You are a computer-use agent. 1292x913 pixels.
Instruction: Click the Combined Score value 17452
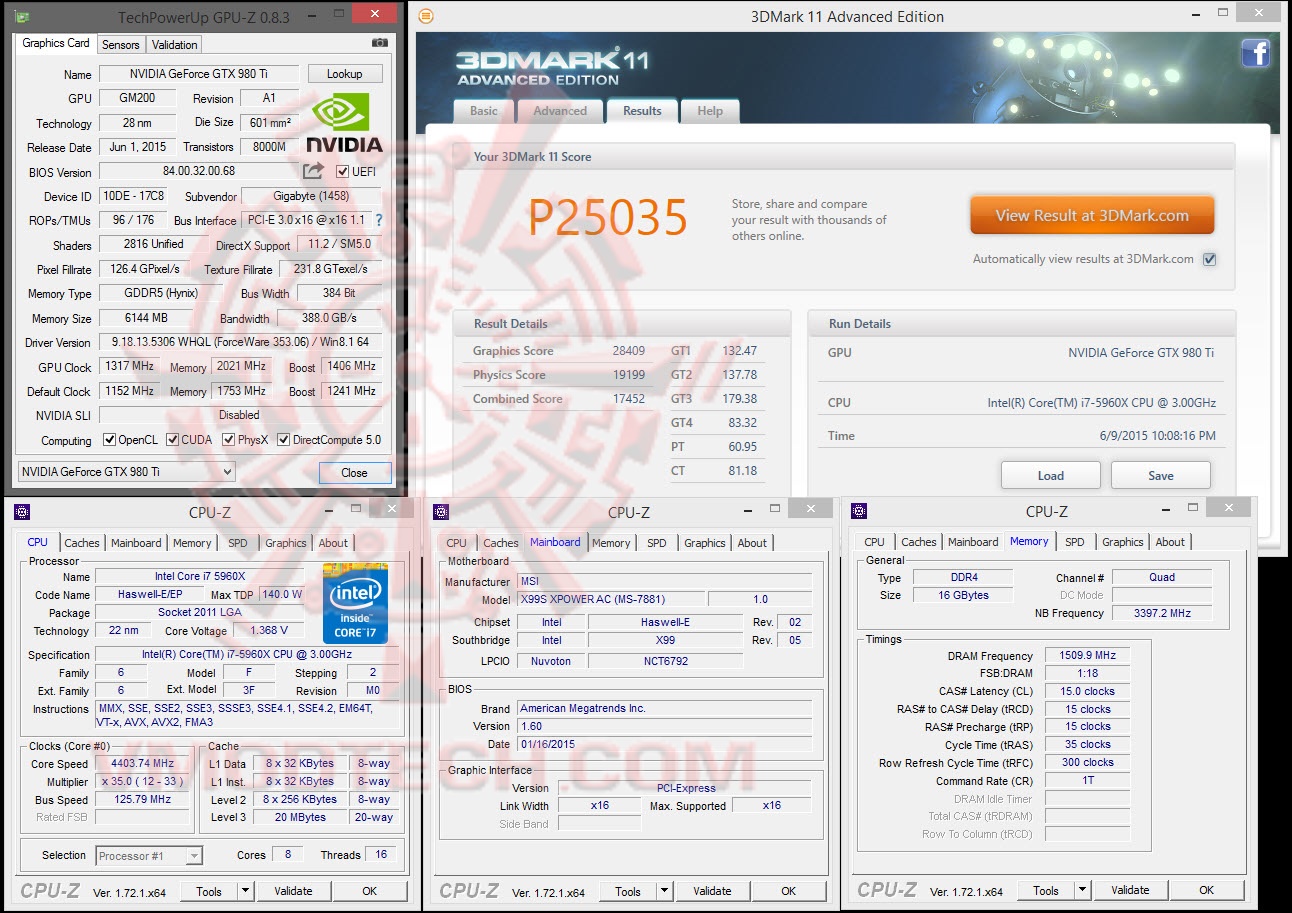tap(629, 399)
